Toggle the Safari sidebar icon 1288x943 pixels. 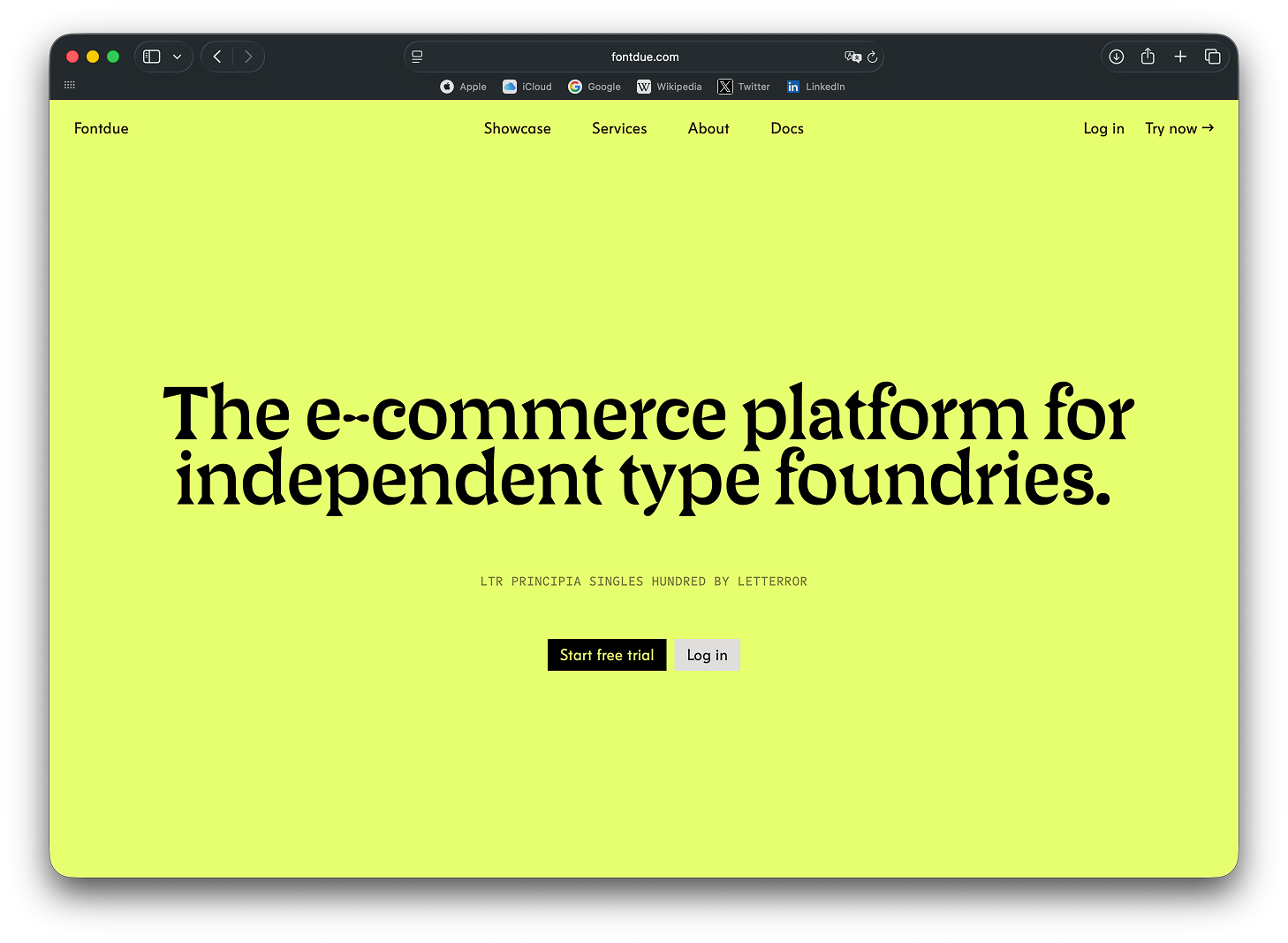click(x=152, y=57)
